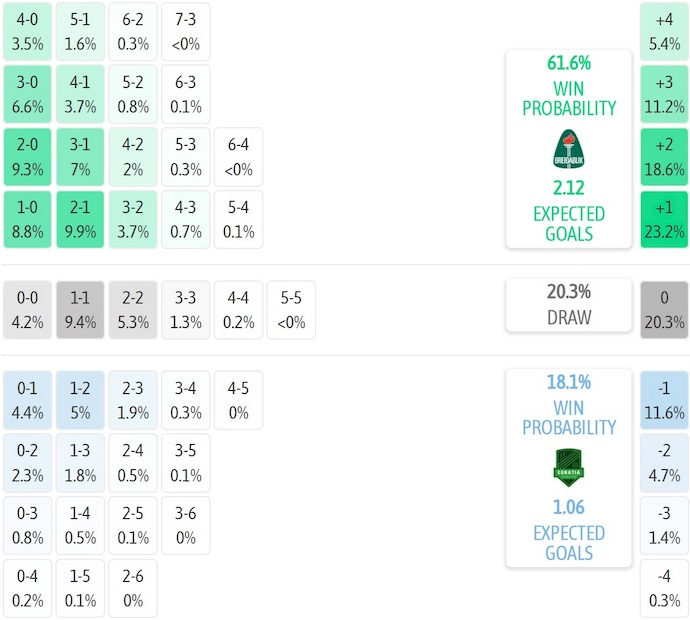Screen dimensions: 690x620
Task: Open the 20.3% Draw summary card
Action: (568, 304)
